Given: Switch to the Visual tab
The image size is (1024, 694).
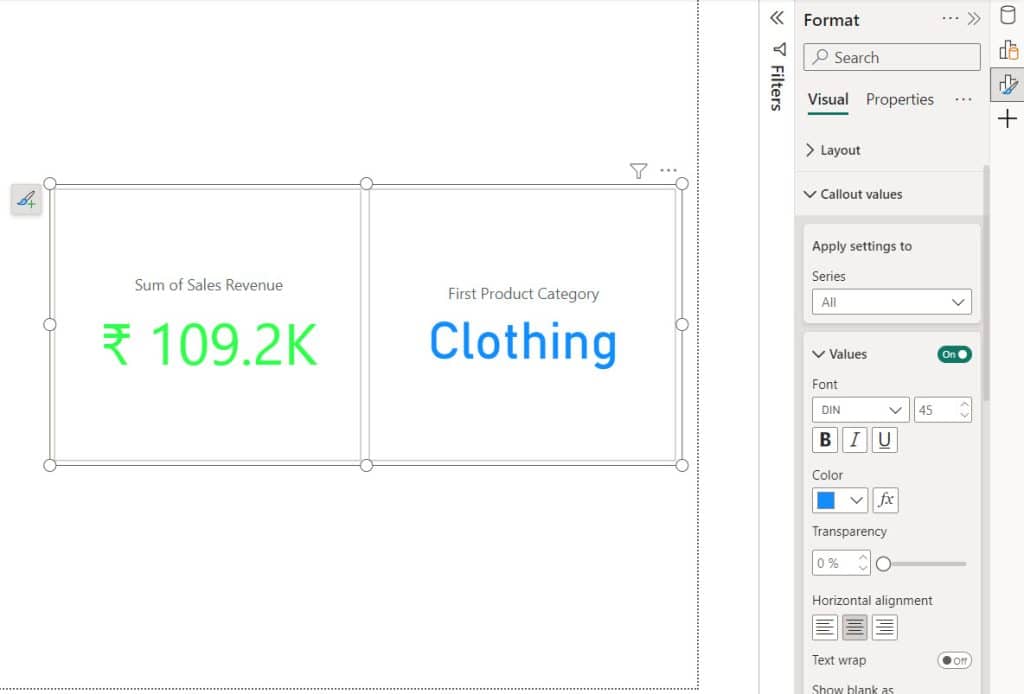Looking at the screenshot, I should tap(828, 99).
